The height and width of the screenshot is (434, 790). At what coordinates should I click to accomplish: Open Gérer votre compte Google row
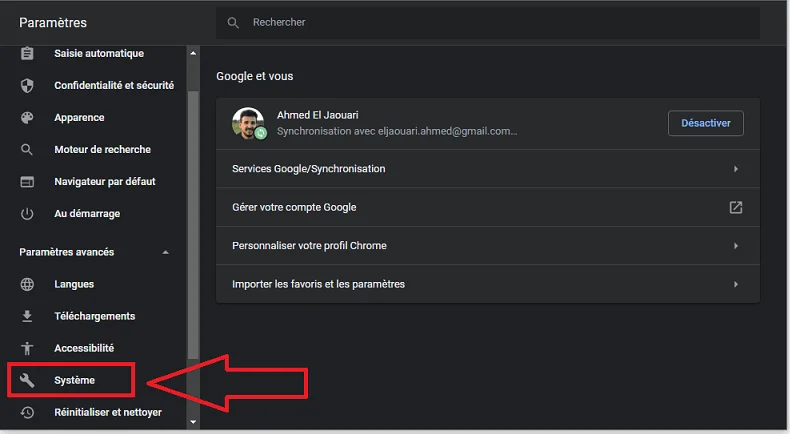(488, 207)
